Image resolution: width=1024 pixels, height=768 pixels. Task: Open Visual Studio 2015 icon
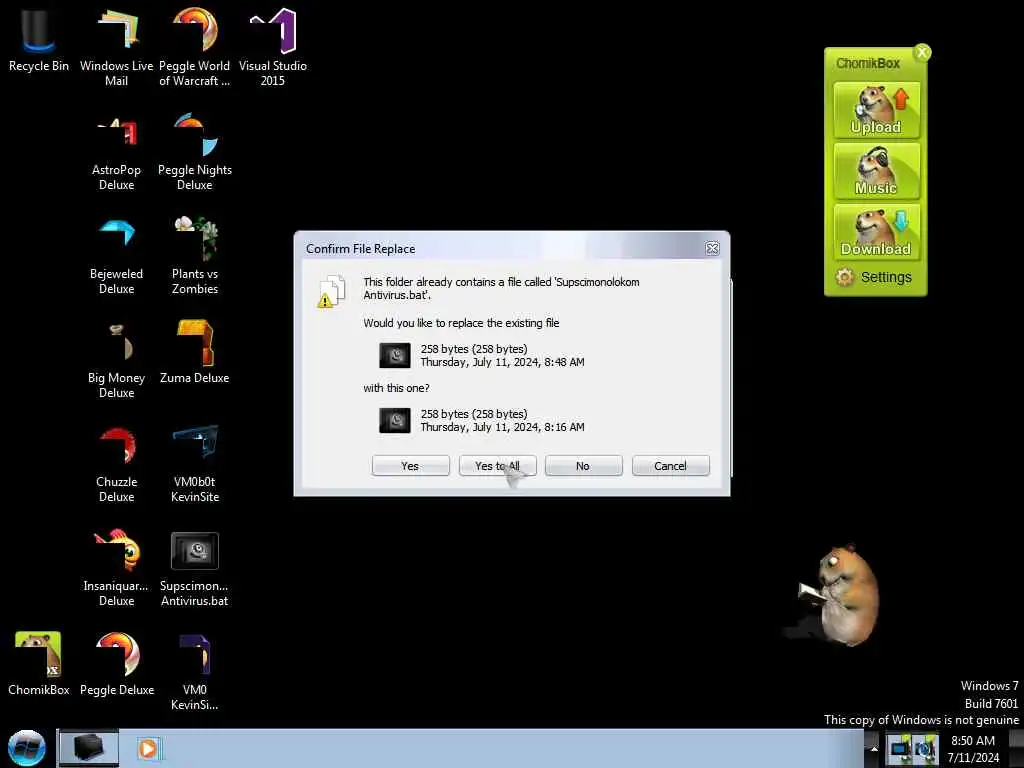coord(272,46)
